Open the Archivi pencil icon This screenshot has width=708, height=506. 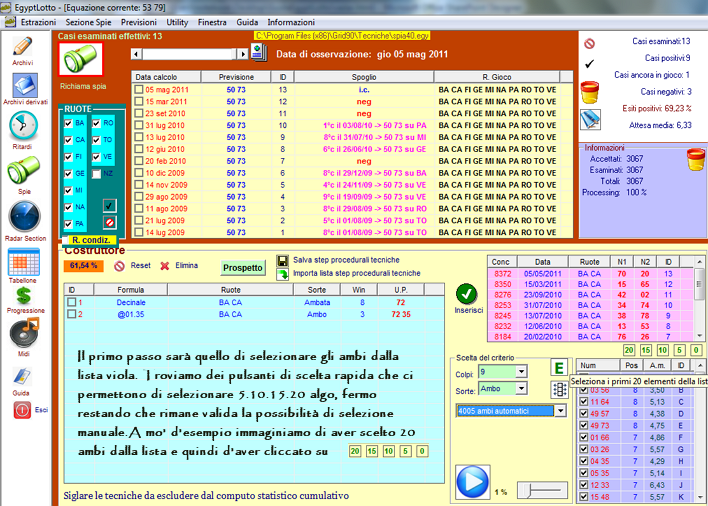point(22,46)
